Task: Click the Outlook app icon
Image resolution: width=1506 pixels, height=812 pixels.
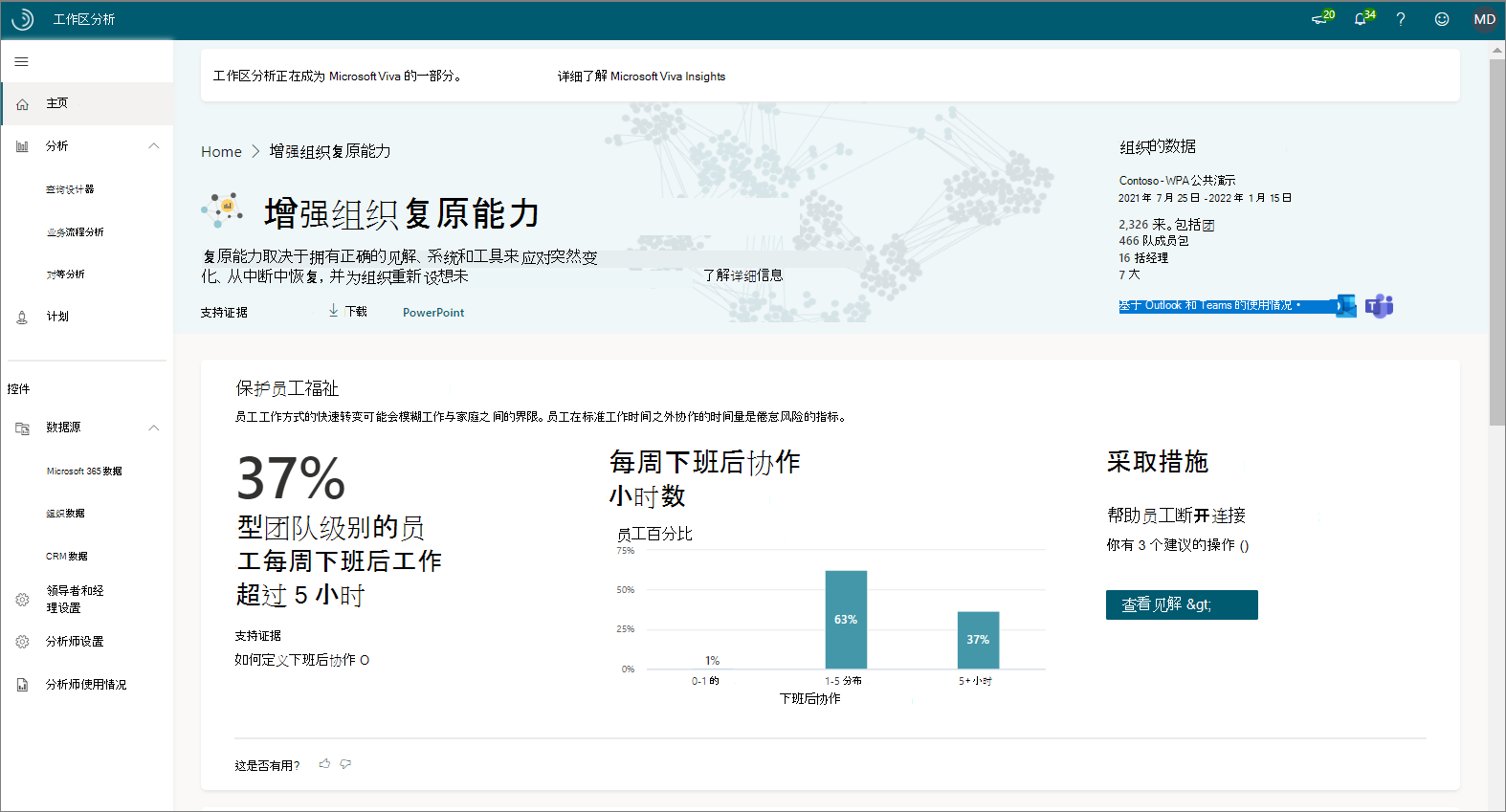Action: click(x=1346, y=306)
